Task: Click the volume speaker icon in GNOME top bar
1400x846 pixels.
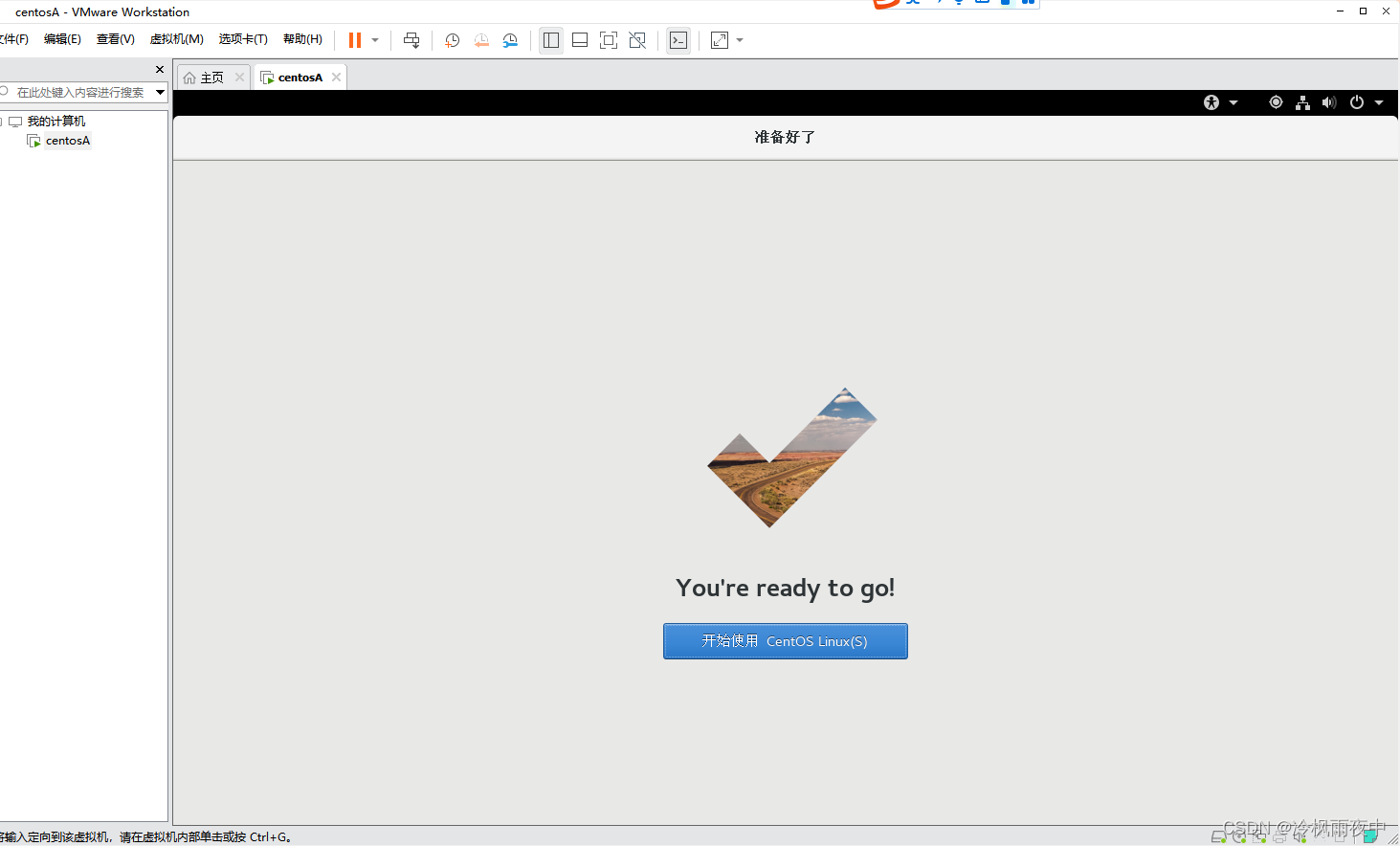Action: [x=1329, y=102]
